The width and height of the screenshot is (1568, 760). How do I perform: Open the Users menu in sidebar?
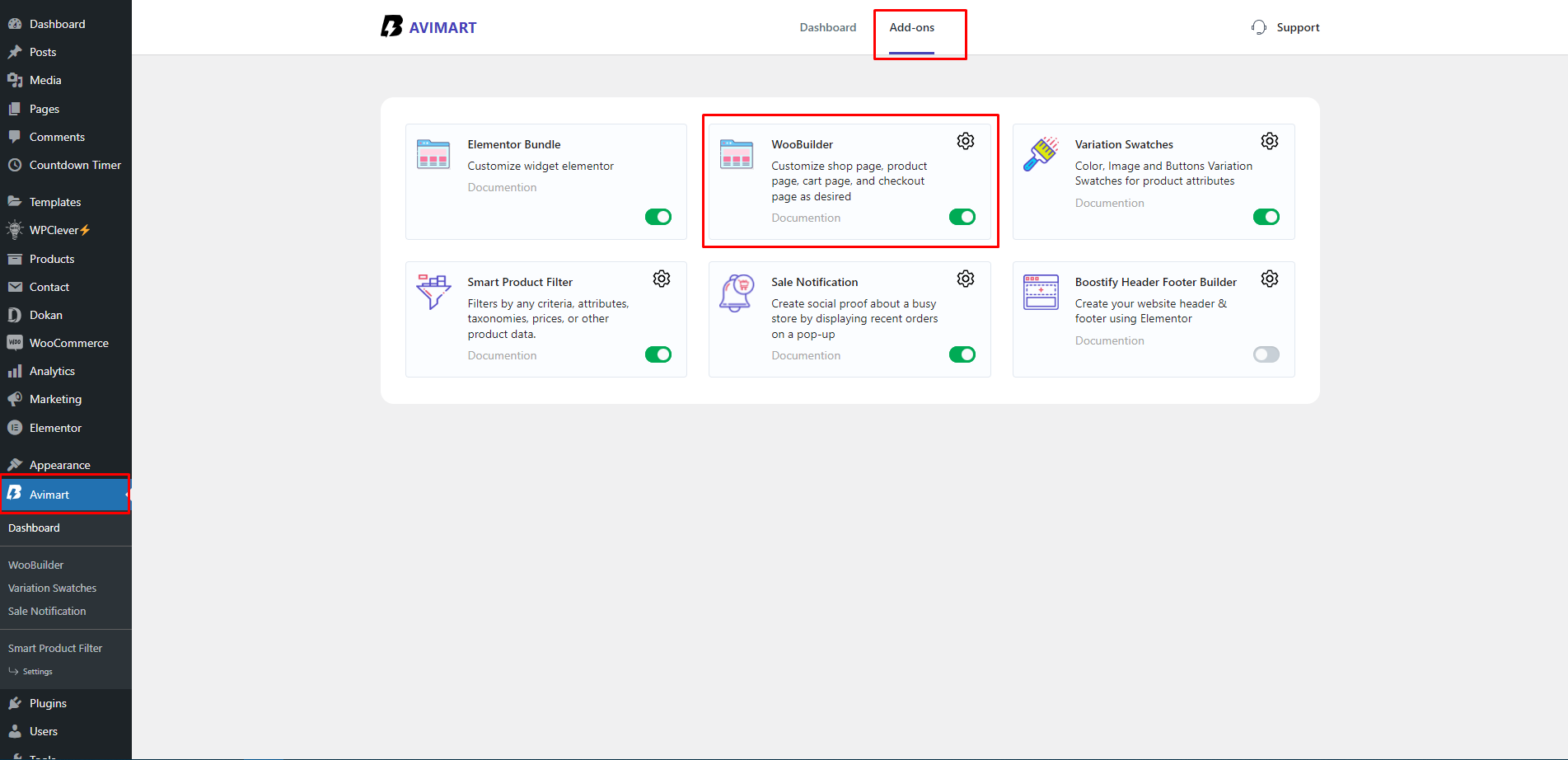66,731
